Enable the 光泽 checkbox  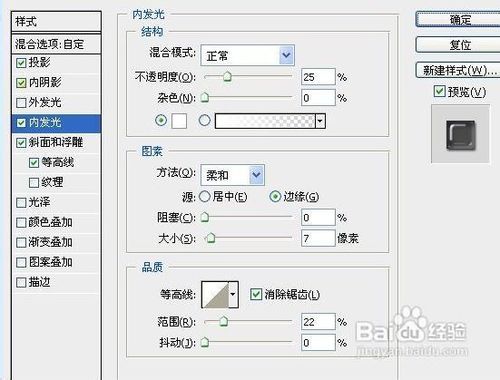point(21,203)
